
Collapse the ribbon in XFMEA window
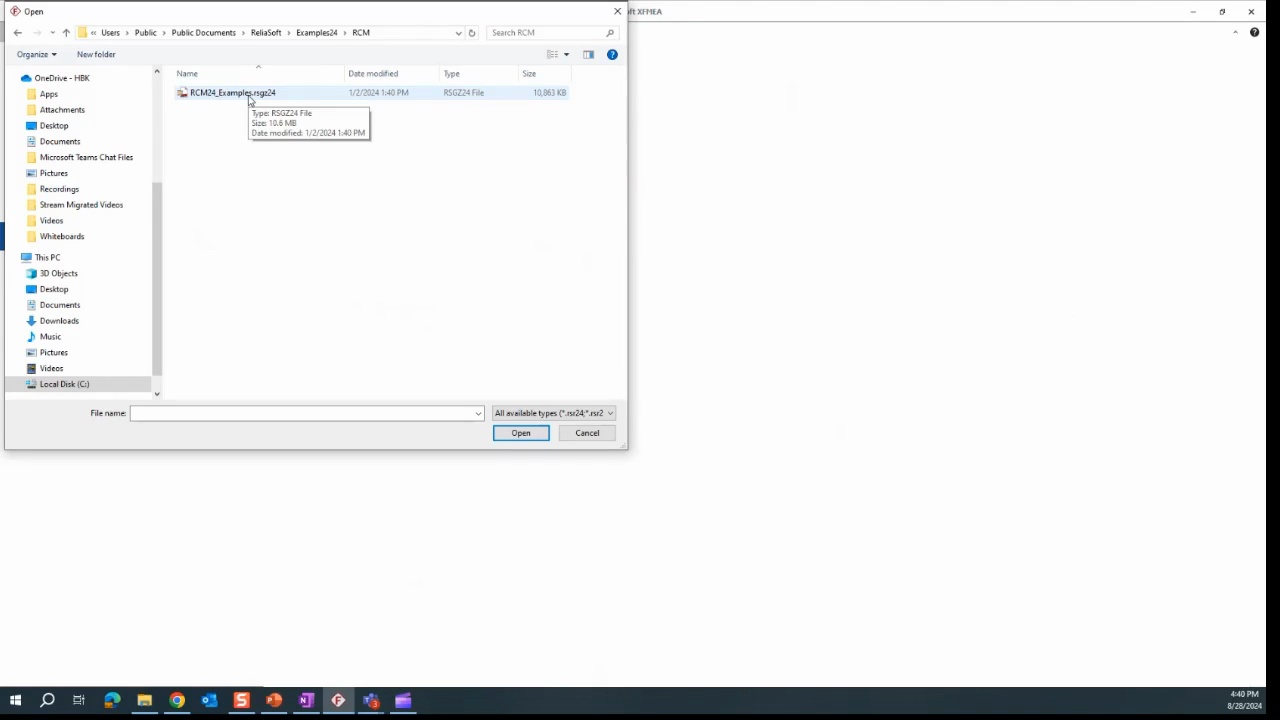1235,32
